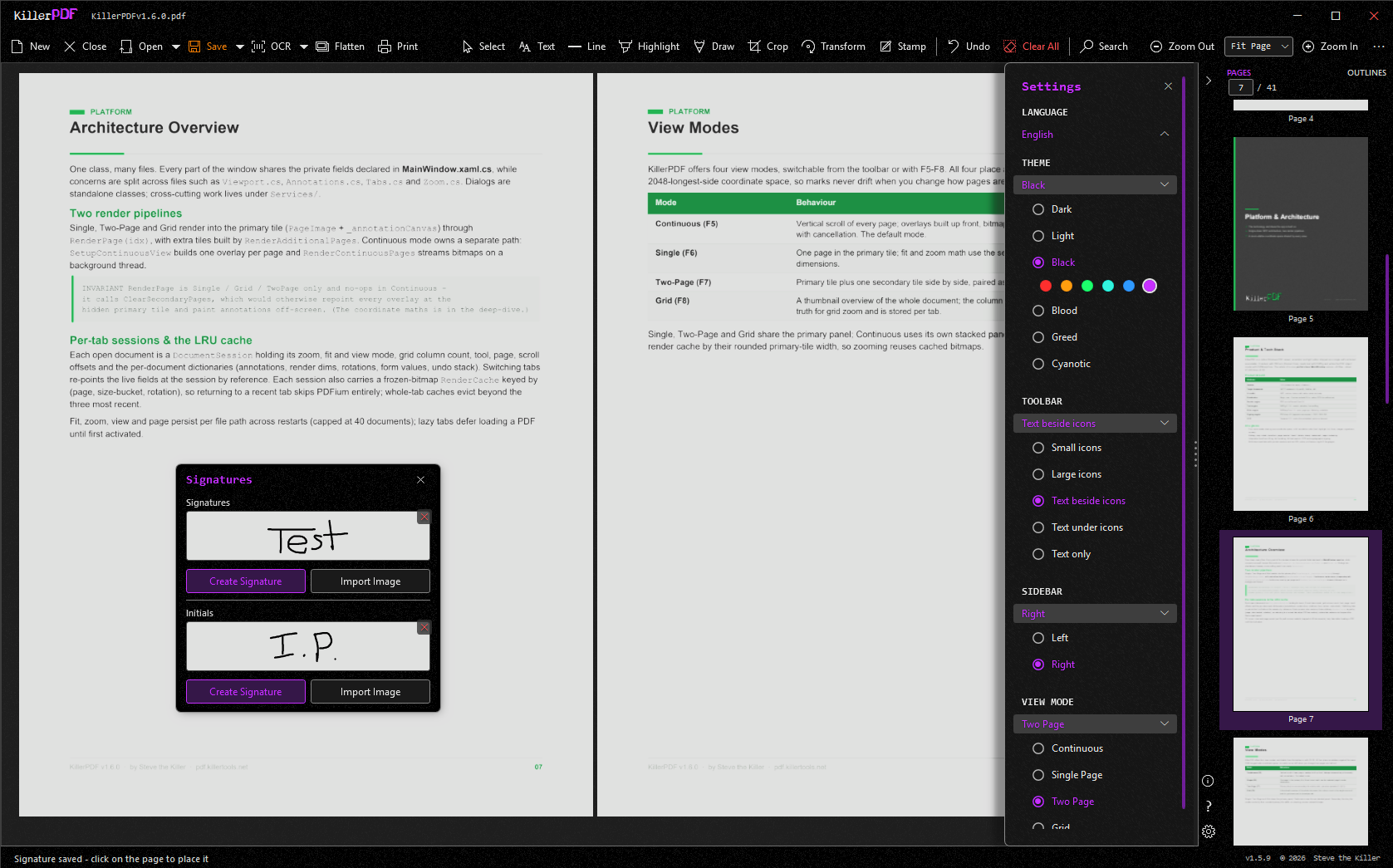This screenshot has height=868, width=1393.
Task: Select Single Page view mode radio
Action: pos(1038,775)
